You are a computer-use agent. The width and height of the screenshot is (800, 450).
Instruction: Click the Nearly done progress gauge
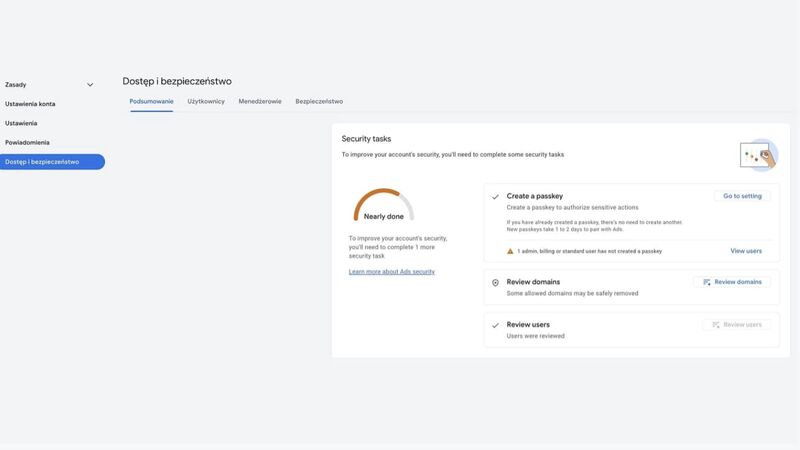384,205
